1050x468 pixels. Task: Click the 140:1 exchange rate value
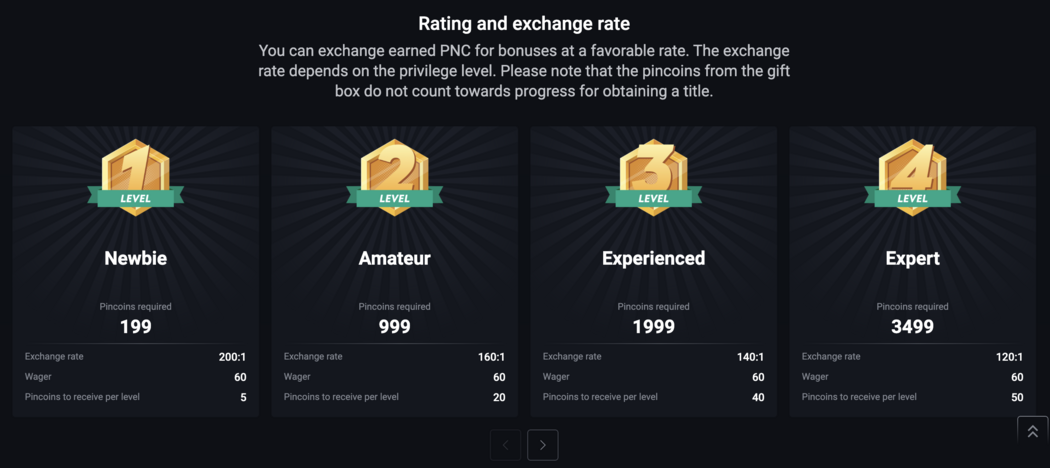[x=750, y=357]
